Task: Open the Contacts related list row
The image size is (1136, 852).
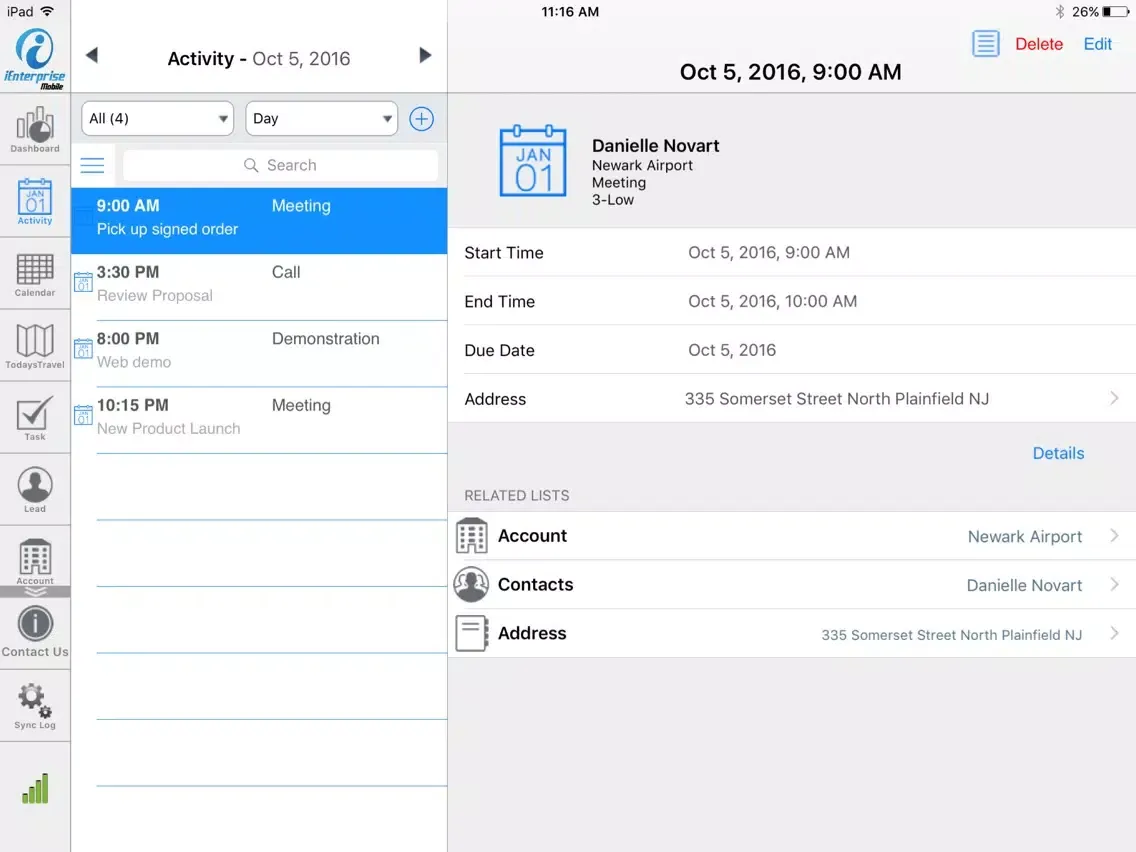Action: [x=792, y=585]
